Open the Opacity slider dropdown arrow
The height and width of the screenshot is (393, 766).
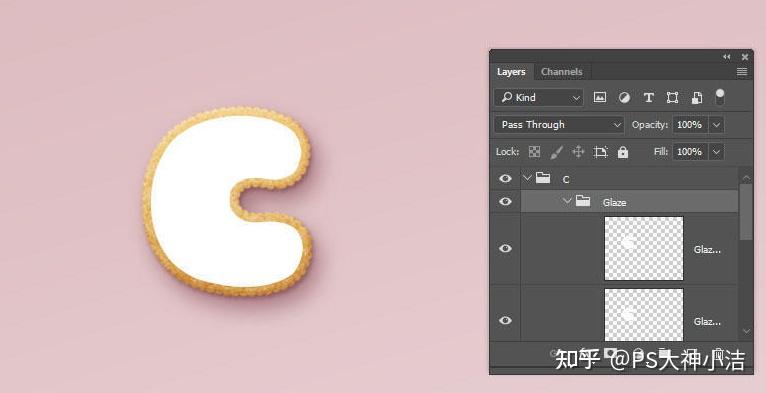(716, 125)
